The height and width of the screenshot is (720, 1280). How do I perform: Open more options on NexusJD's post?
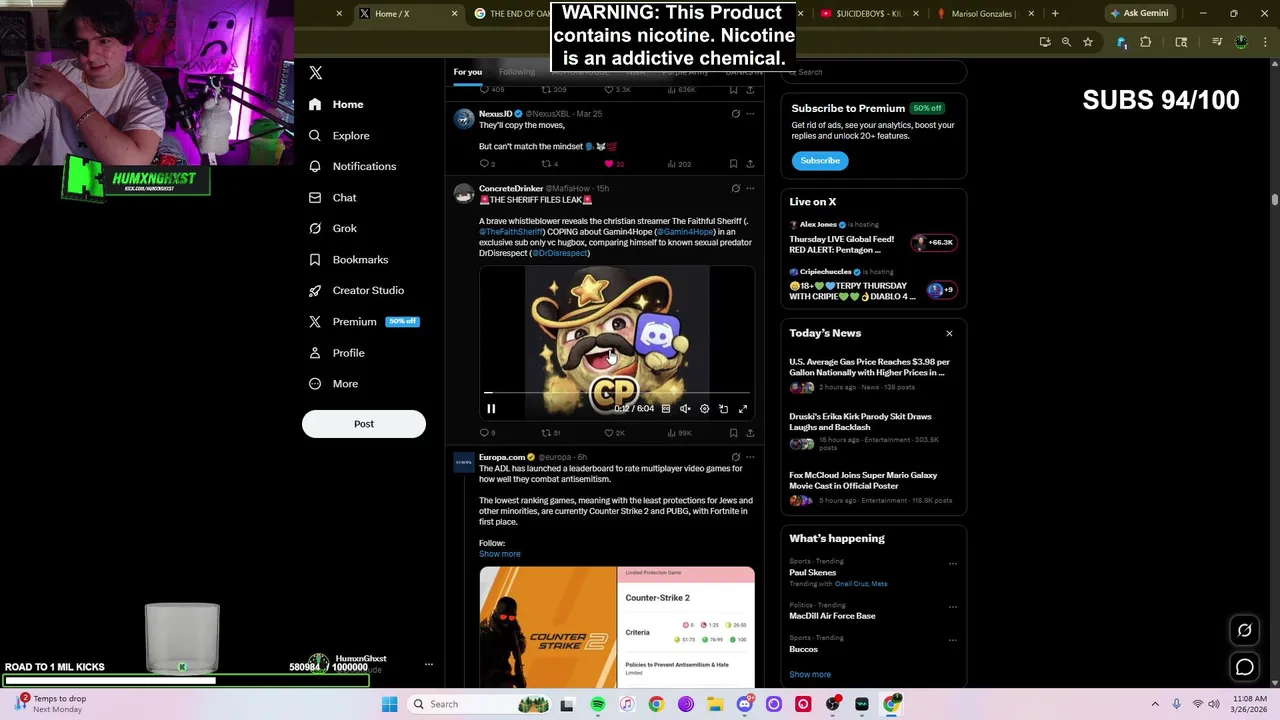click(x=750, y=114)
